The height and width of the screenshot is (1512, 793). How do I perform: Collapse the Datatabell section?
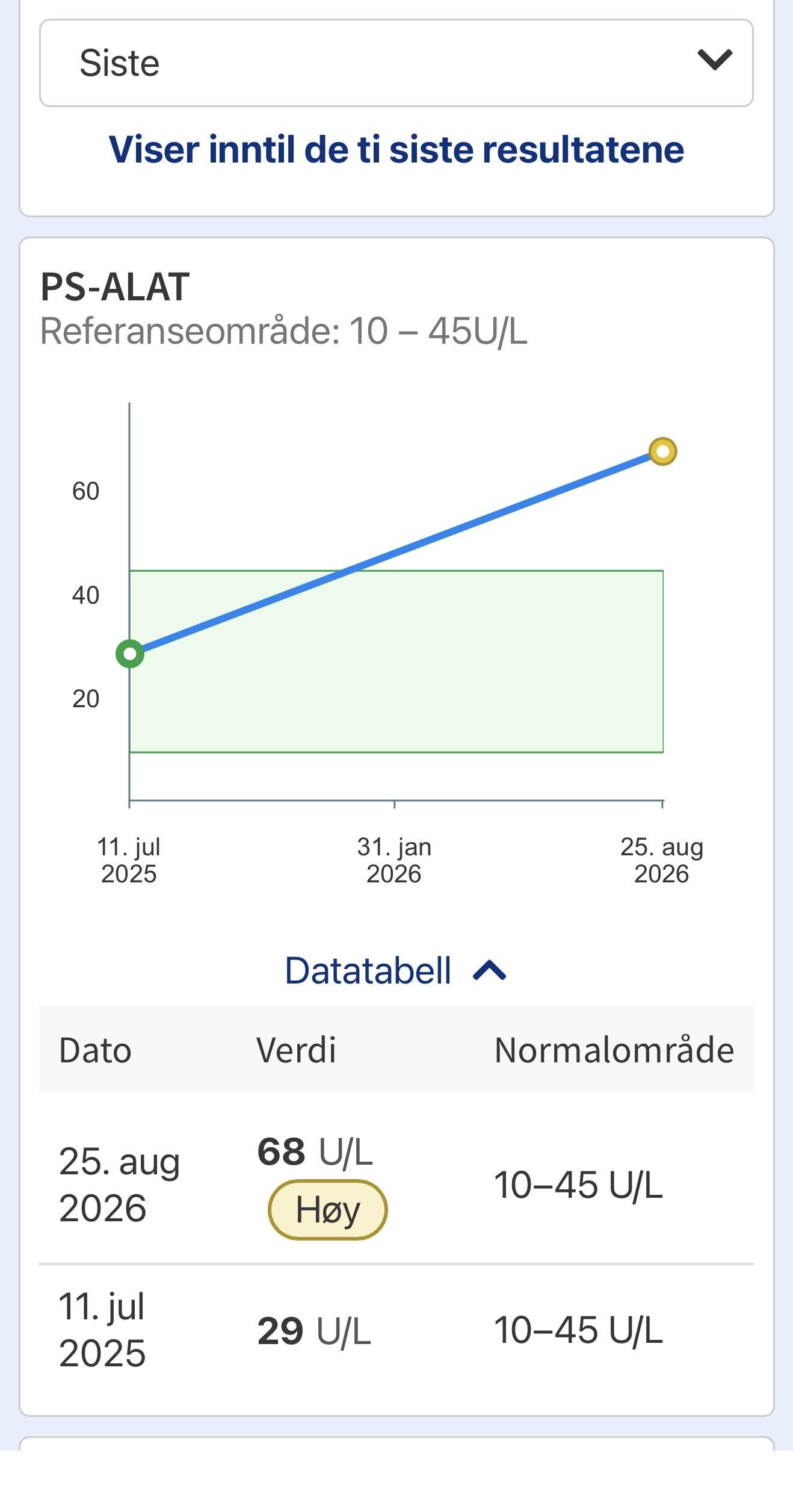pos(396,970)
